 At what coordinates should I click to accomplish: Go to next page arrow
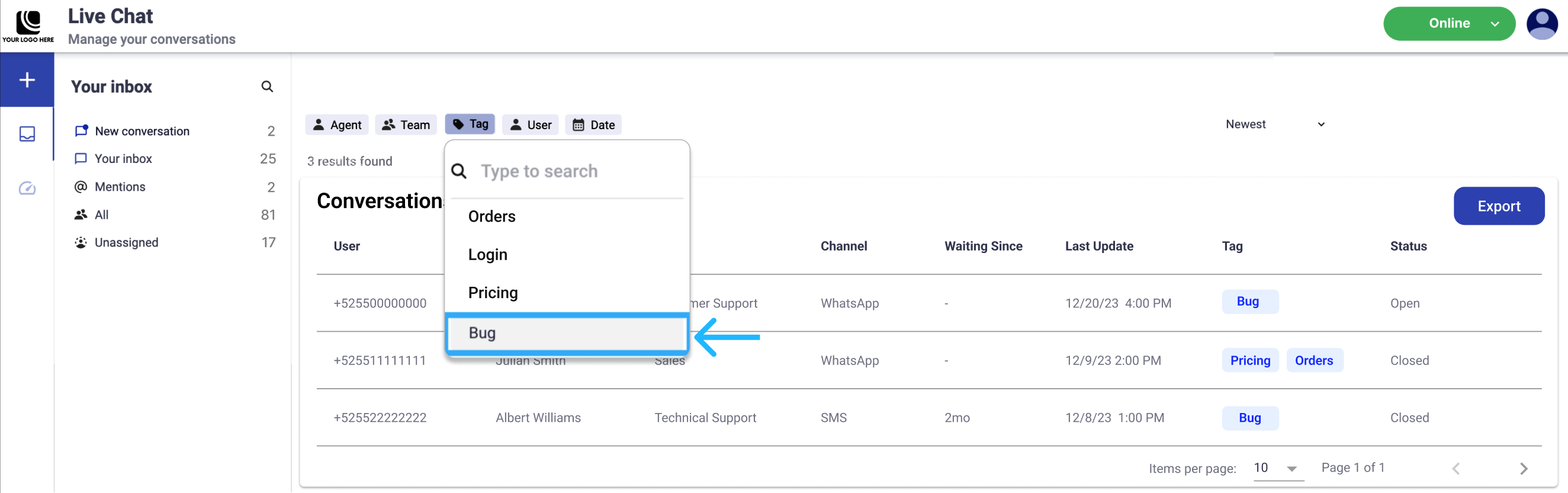[x=1524, y=468]
